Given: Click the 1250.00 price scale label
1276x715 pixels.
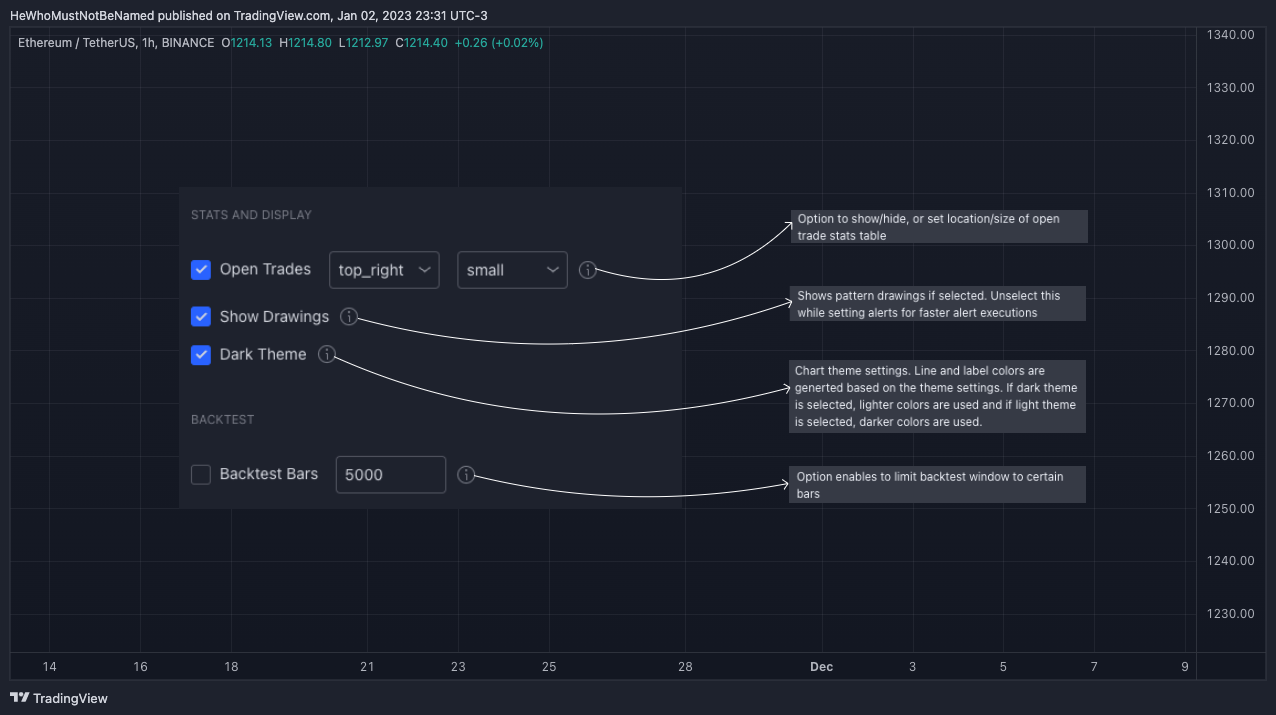Looking at the screenshot, I should pyautogui.click(x=1230, y=508).
